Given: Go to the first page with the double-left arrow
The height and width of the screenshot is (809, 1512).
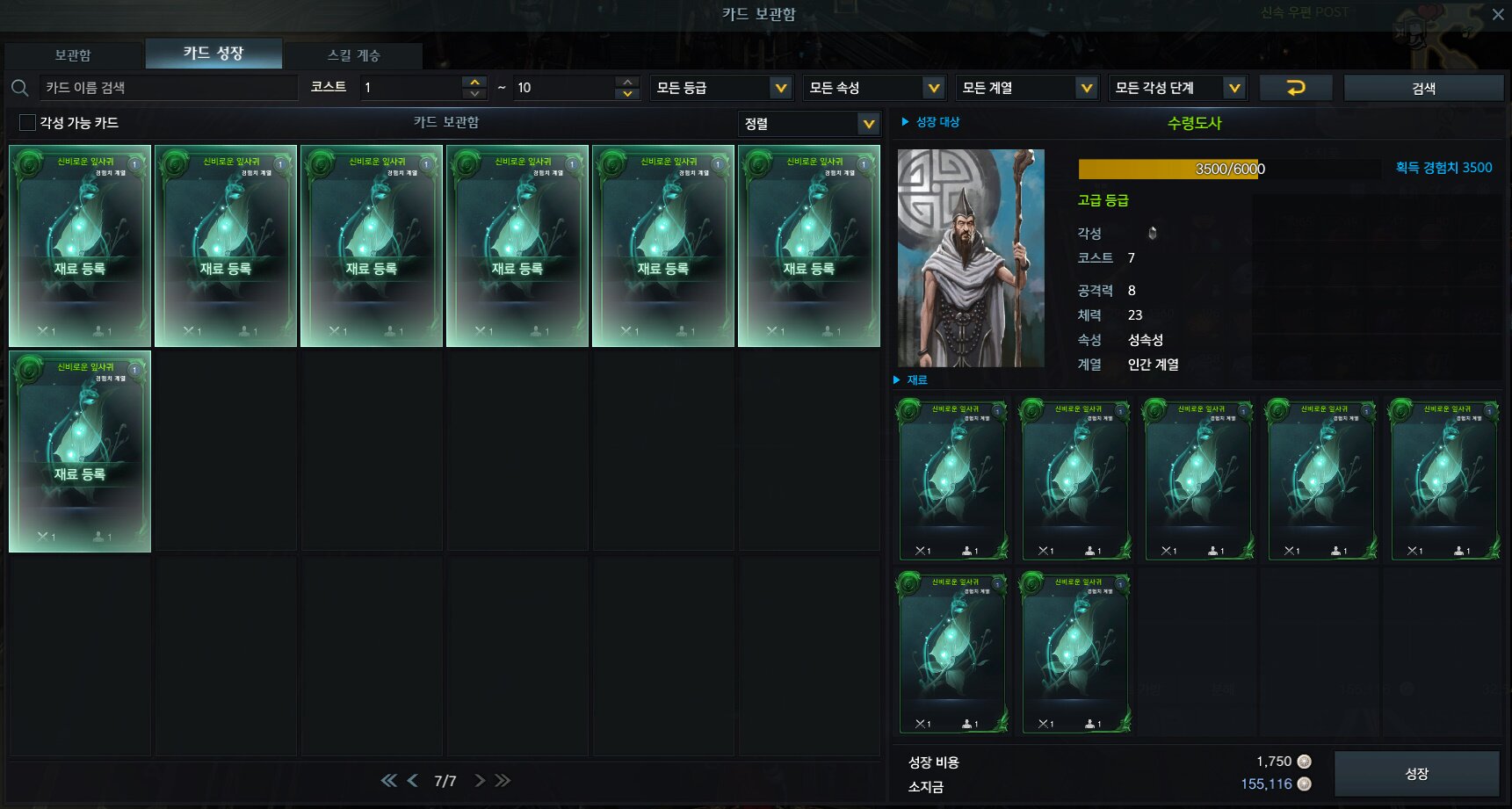Looking at the screenshot, I should [388, 780].
